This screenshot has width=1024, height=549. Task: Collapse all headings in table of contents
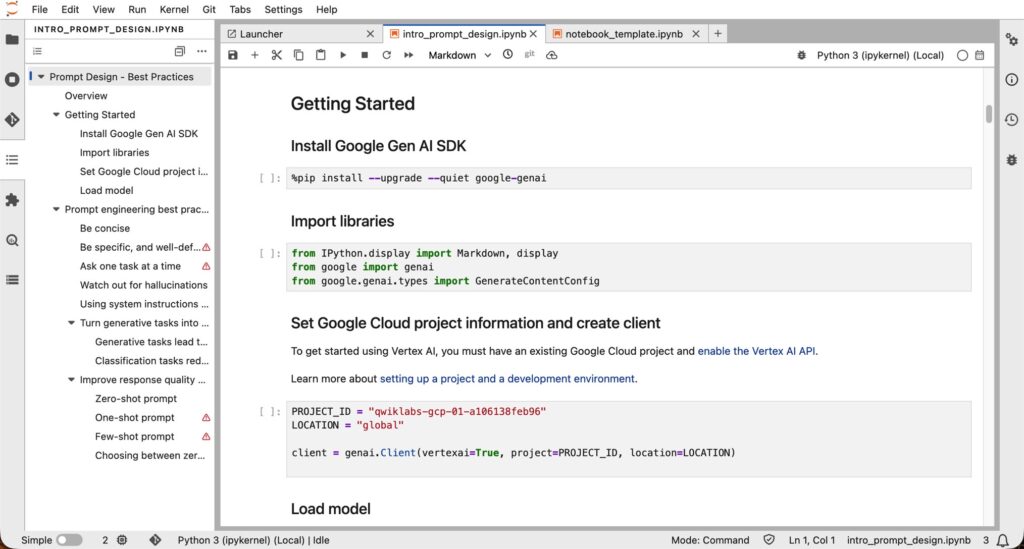point(180,51)
